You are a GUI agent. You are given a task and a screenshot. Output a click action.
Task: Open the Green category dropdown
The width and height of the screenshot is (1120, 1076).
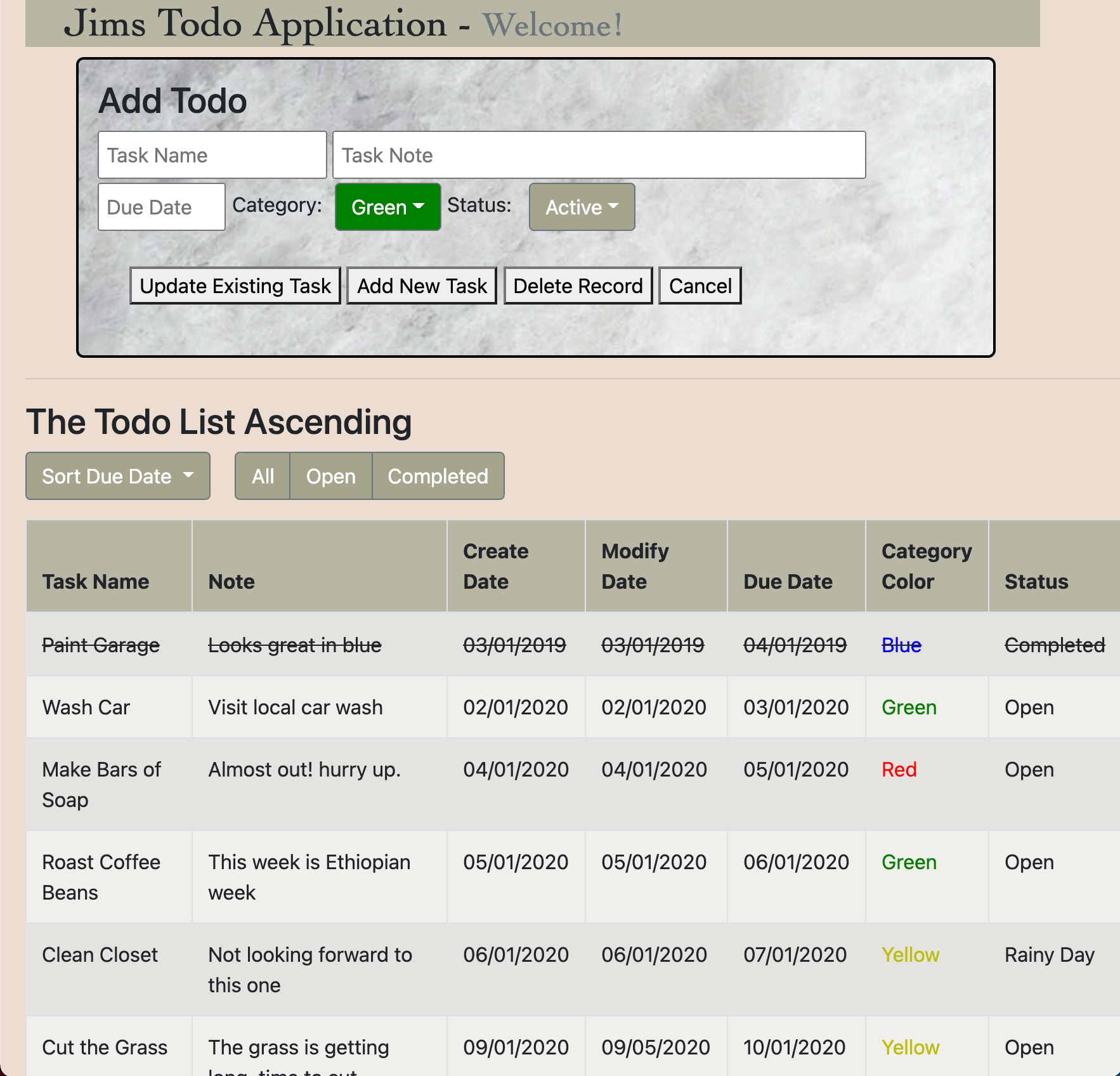387,207
